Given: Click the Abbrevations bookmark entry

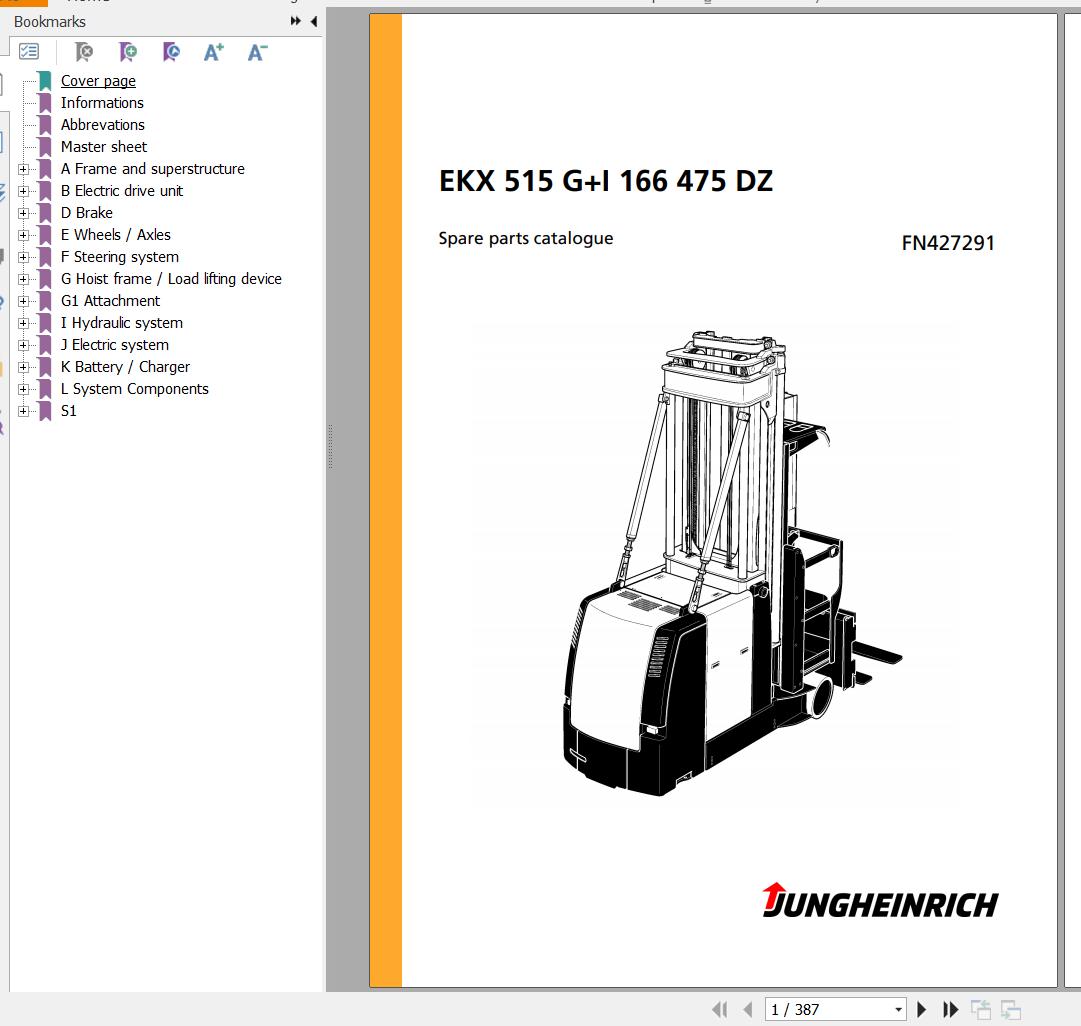Looking at the screenshot, I should pos(103,125).
